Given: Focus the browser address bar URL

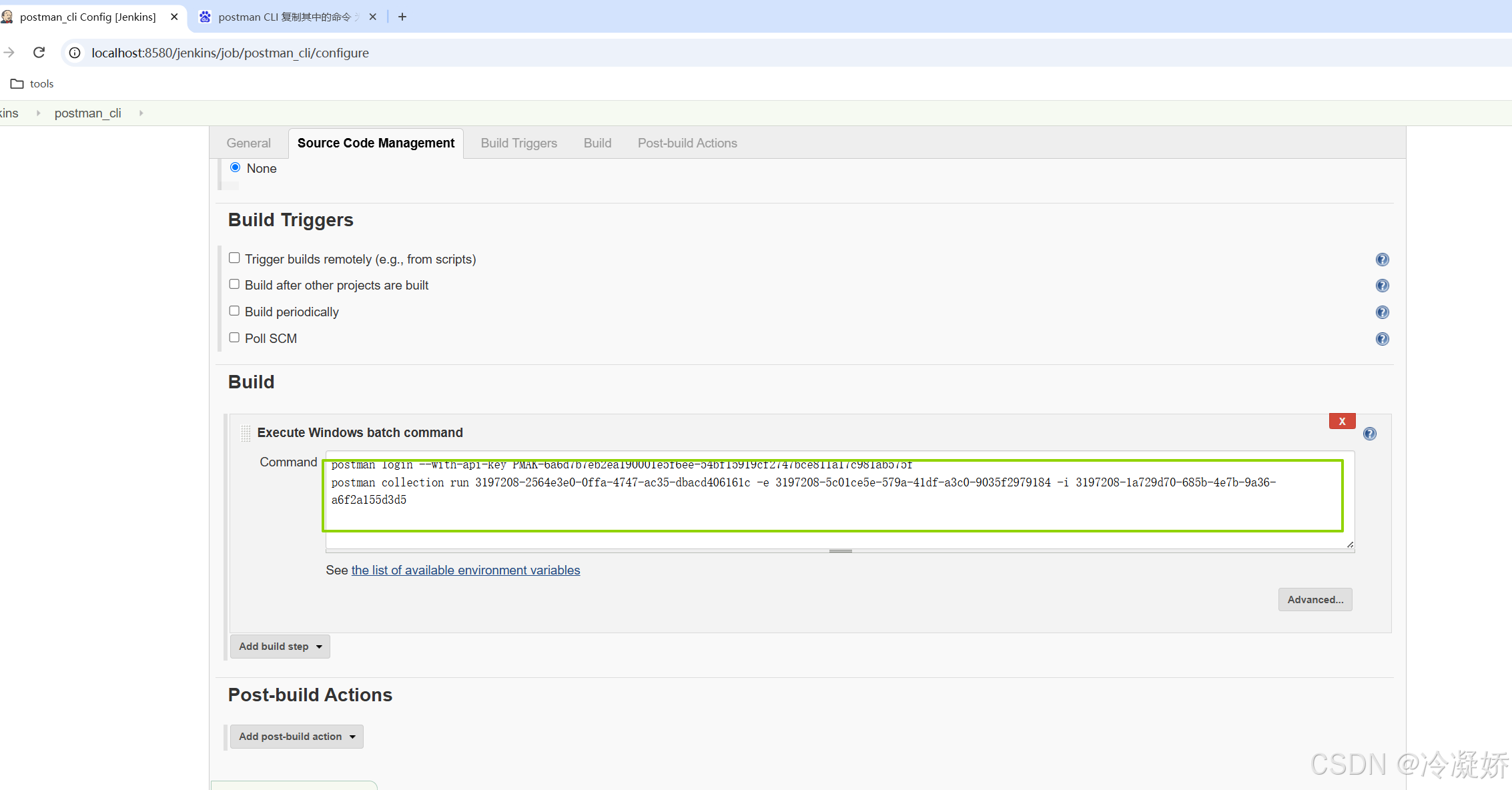Looking at the screenshot, I should (x=230, y=53).
